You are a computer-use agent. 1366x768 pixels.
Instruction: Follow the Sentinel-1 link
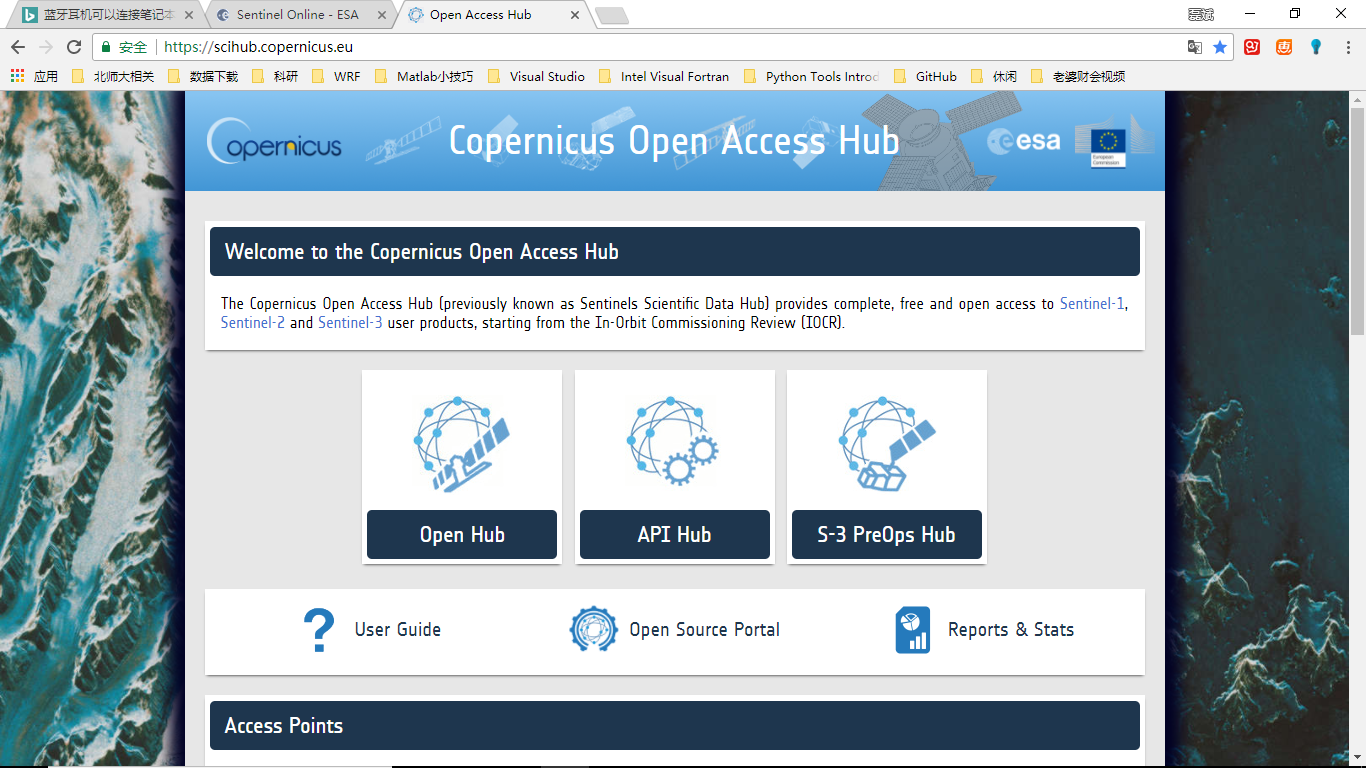pos(1093,304)
